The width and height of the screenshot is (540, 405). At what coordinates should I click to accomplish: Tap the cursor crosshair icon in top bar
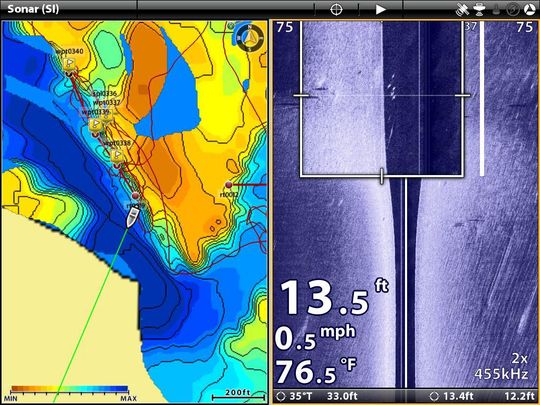(x=336, y=9)
